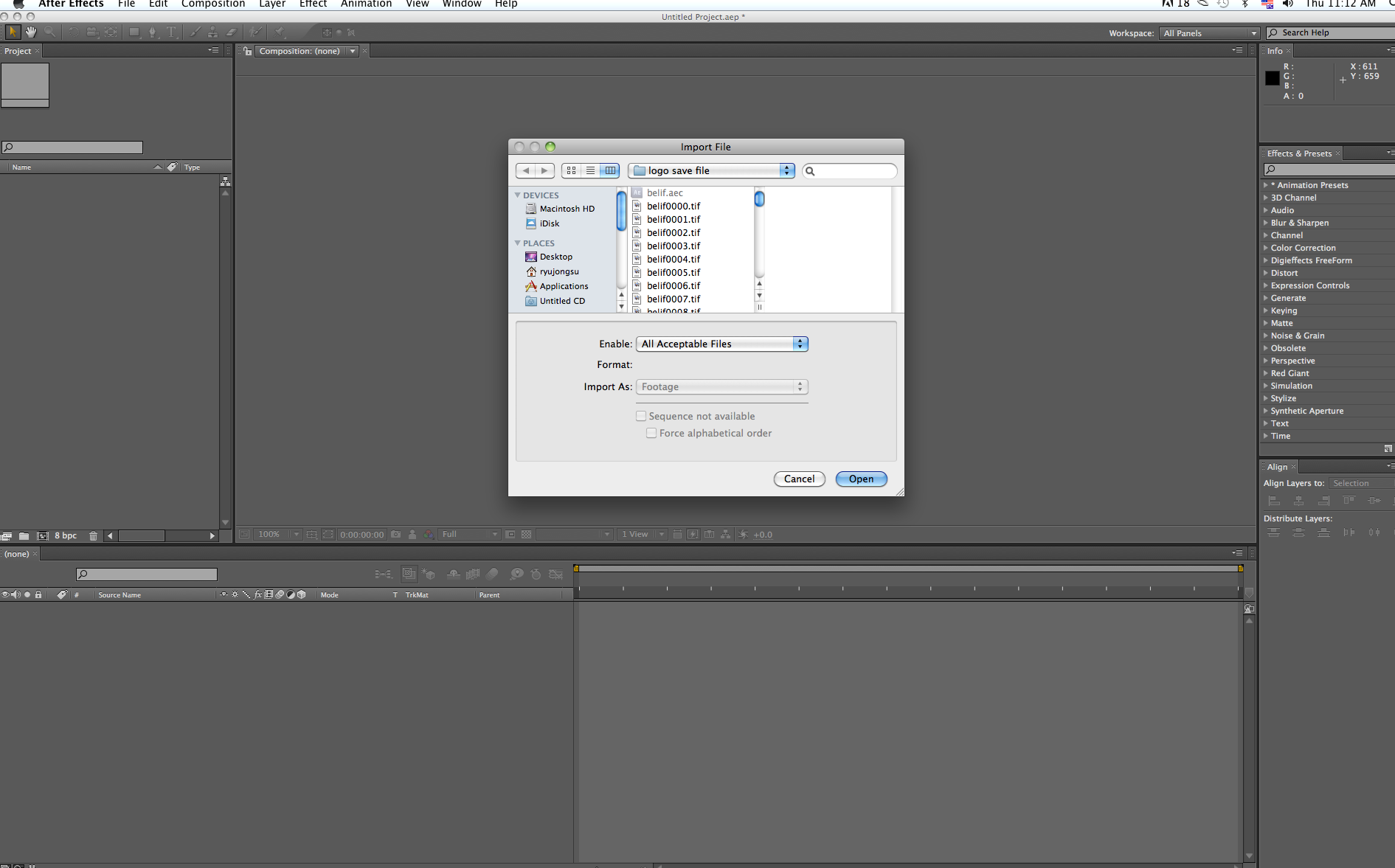
Task: Create new folder in Project panel
Action: point(24,535)
